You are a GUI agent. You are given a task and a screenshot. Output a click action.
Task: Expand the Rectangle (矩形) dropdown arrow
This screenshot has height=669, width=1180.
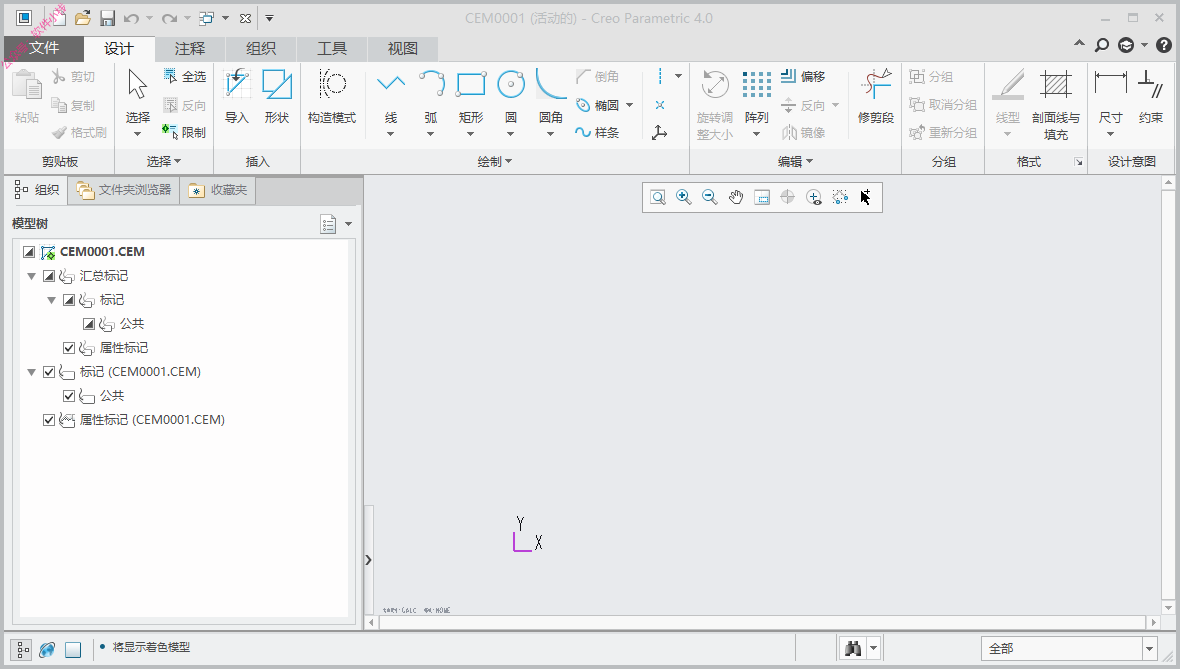[x=470, y=135]
